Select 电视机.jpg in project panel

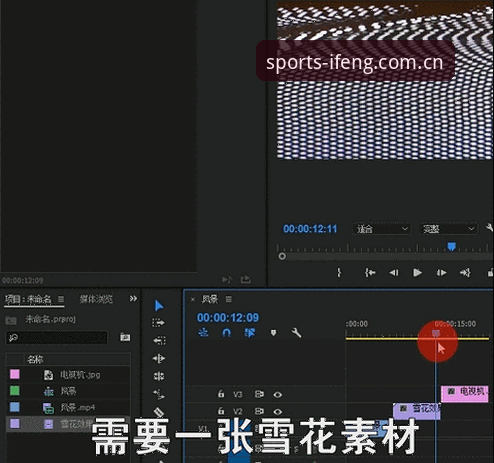point(80,375)
